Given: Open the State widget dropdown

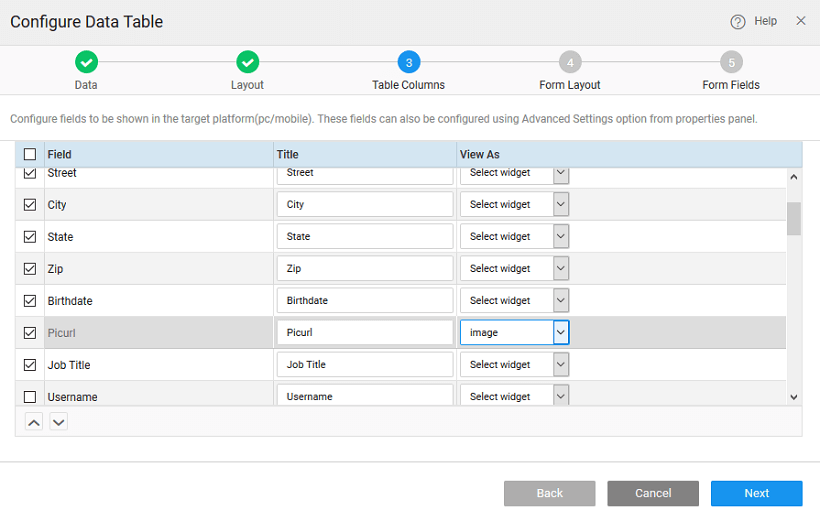Looking at the screenshot, I should click(561, 237).
